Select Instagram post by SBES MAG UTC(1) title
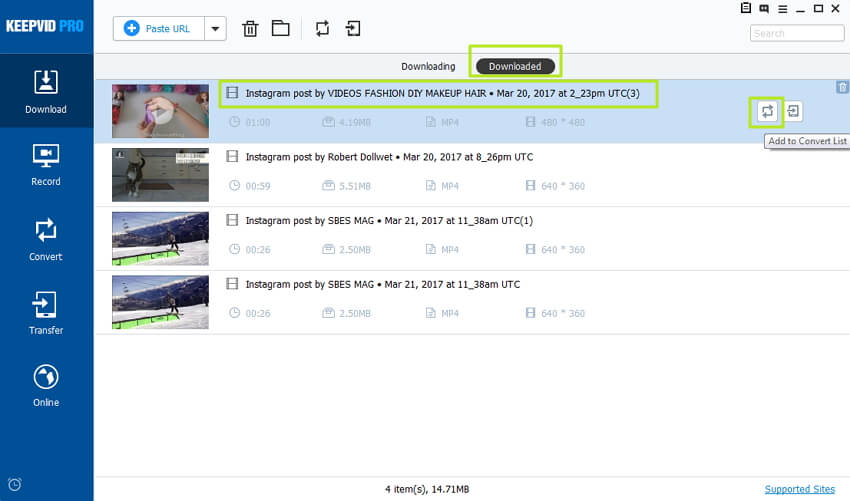The width and height of the screenshot is (850, 501). pos(389,221)
